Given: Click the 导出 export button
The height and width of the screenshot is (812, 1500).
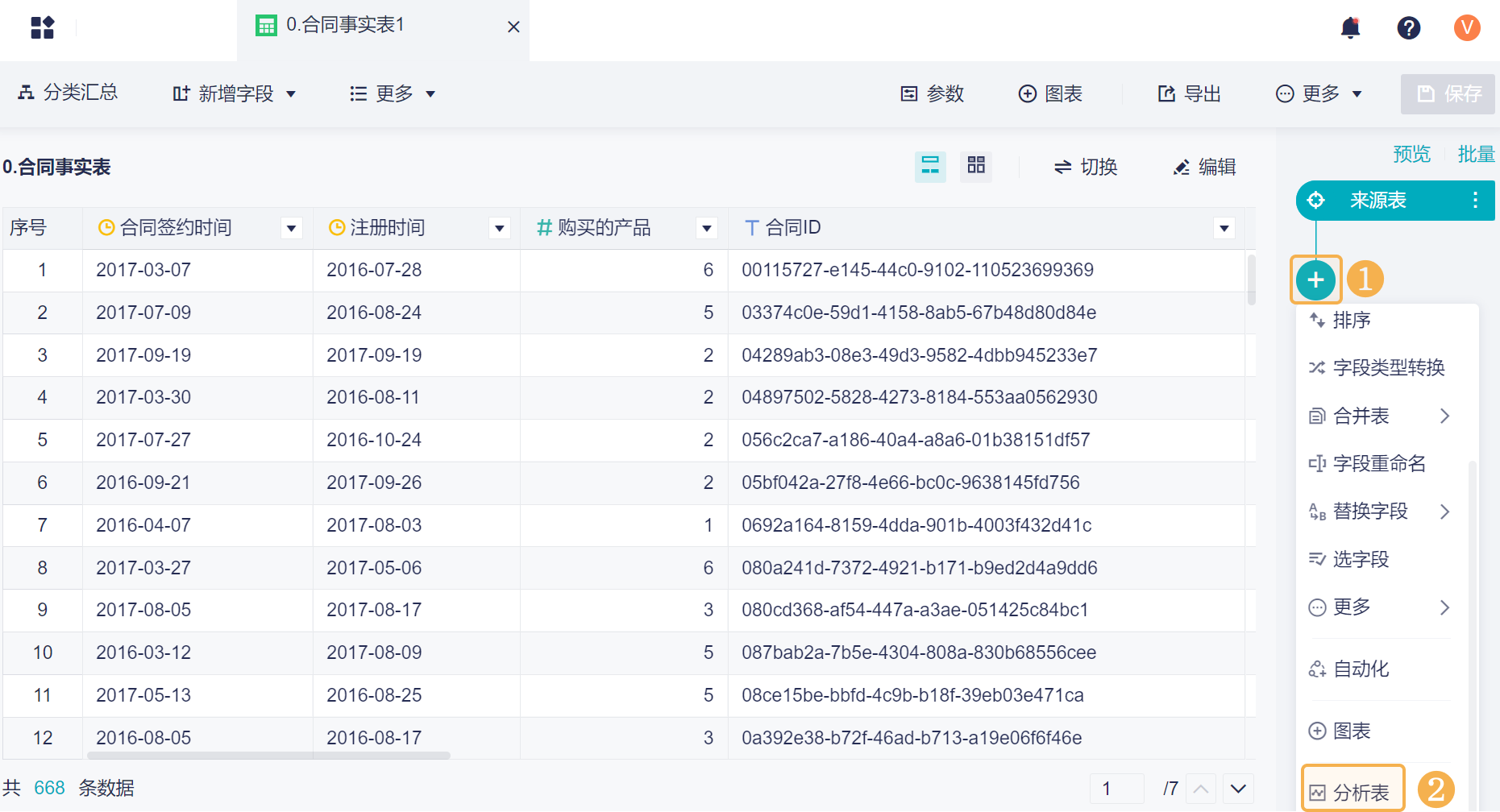Looking at the screenshot, I should (x=1190, y=94).
